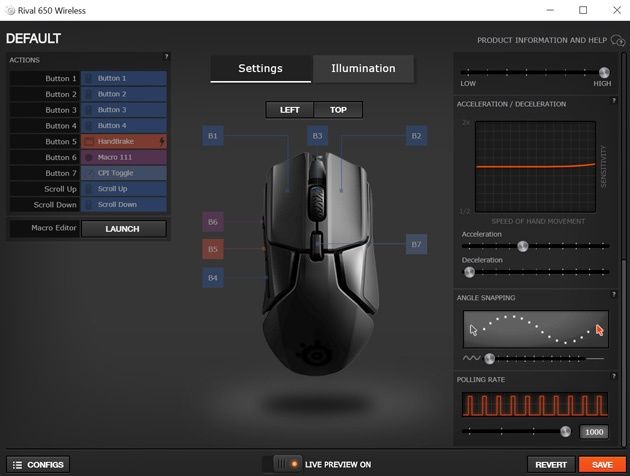Click the polling rate waveform display
The height and width of the screenshot is (476, 630).
click(535, 404)
